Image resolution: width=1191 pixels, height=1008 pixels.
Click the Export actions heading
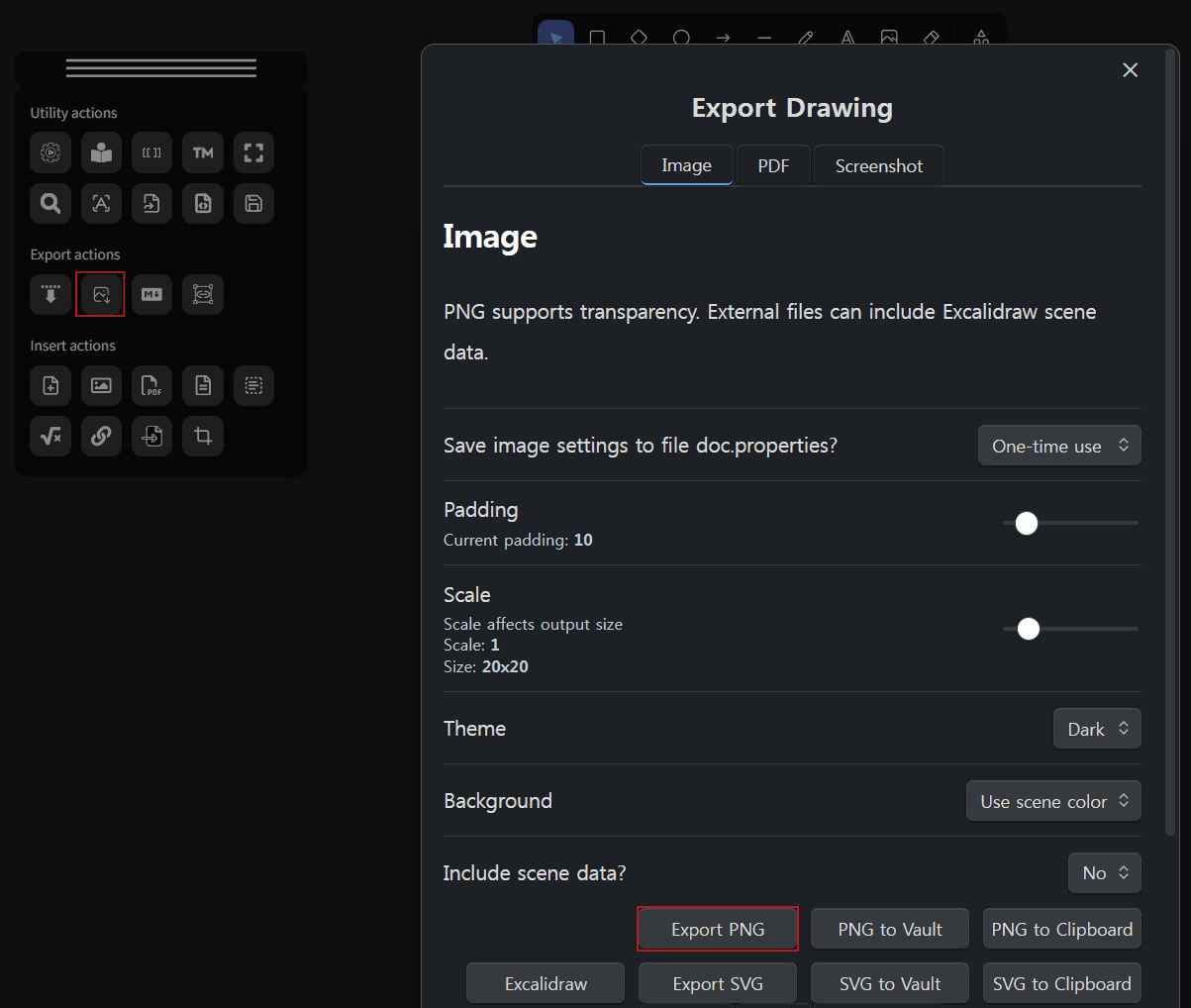pos(75,254)
